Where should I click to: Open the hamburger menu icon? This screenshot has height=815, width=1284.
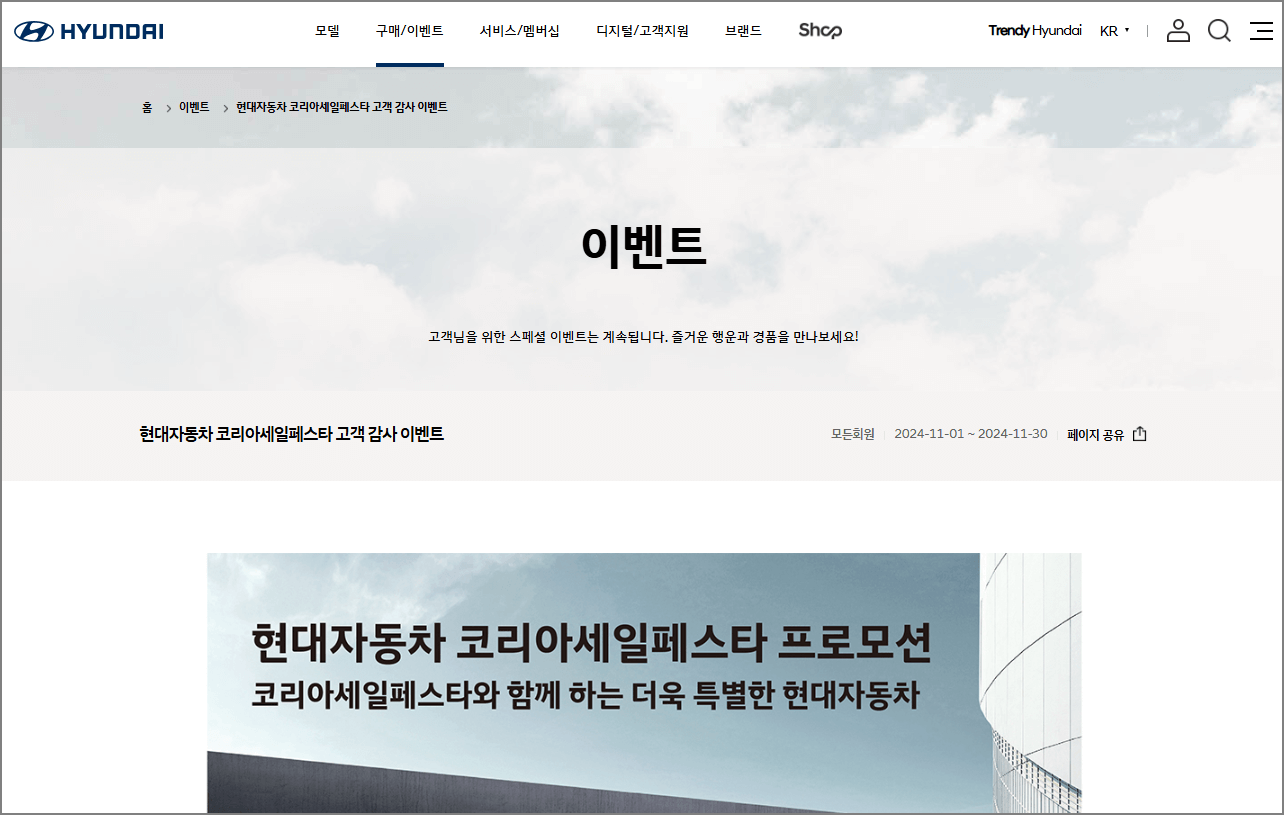click(x=1261, y=31)
